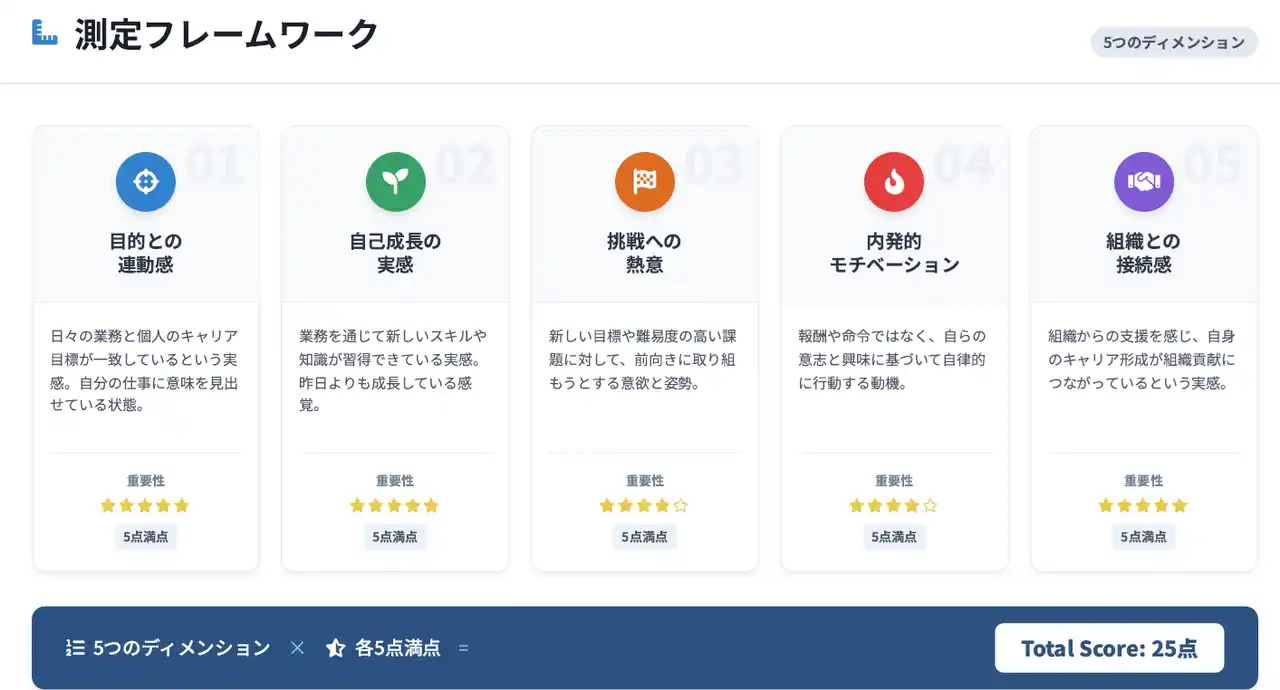Click the empty fifth star under 挑戦への熱意

tap(681, 506)
